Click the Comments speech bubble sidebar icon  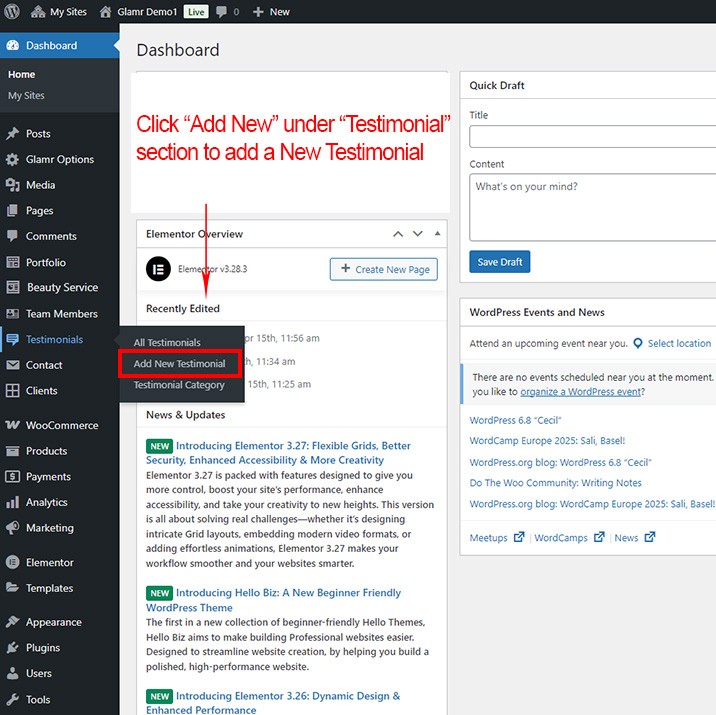(12, 236)
